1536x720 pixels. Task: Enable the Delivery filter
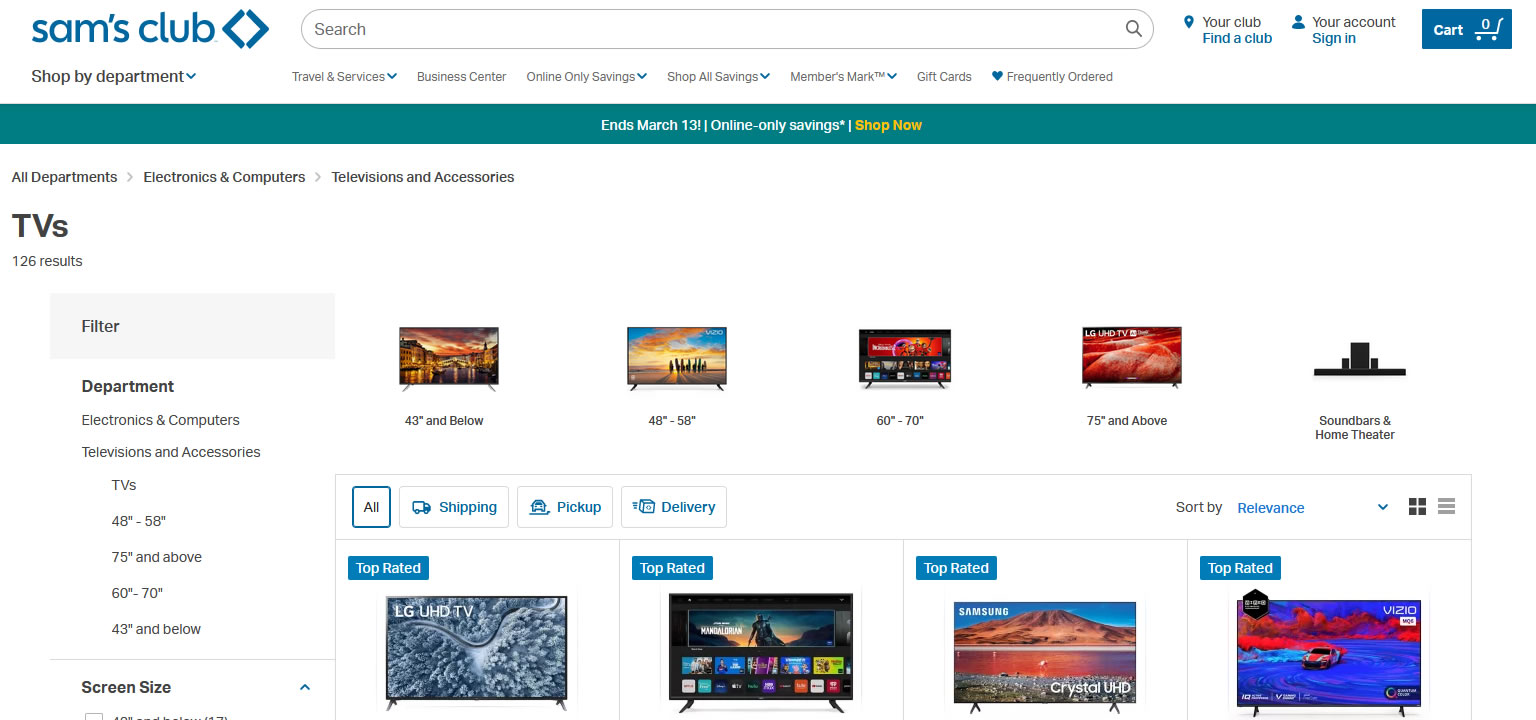(x=673, y=507)
